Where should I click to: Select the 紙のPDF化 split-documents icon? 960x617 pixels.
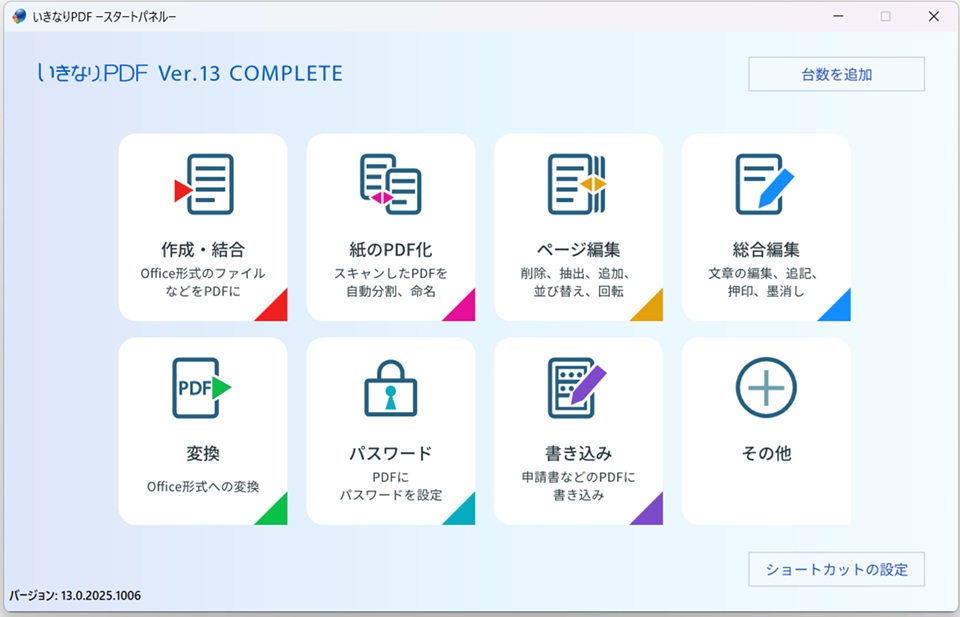(390, 184)
